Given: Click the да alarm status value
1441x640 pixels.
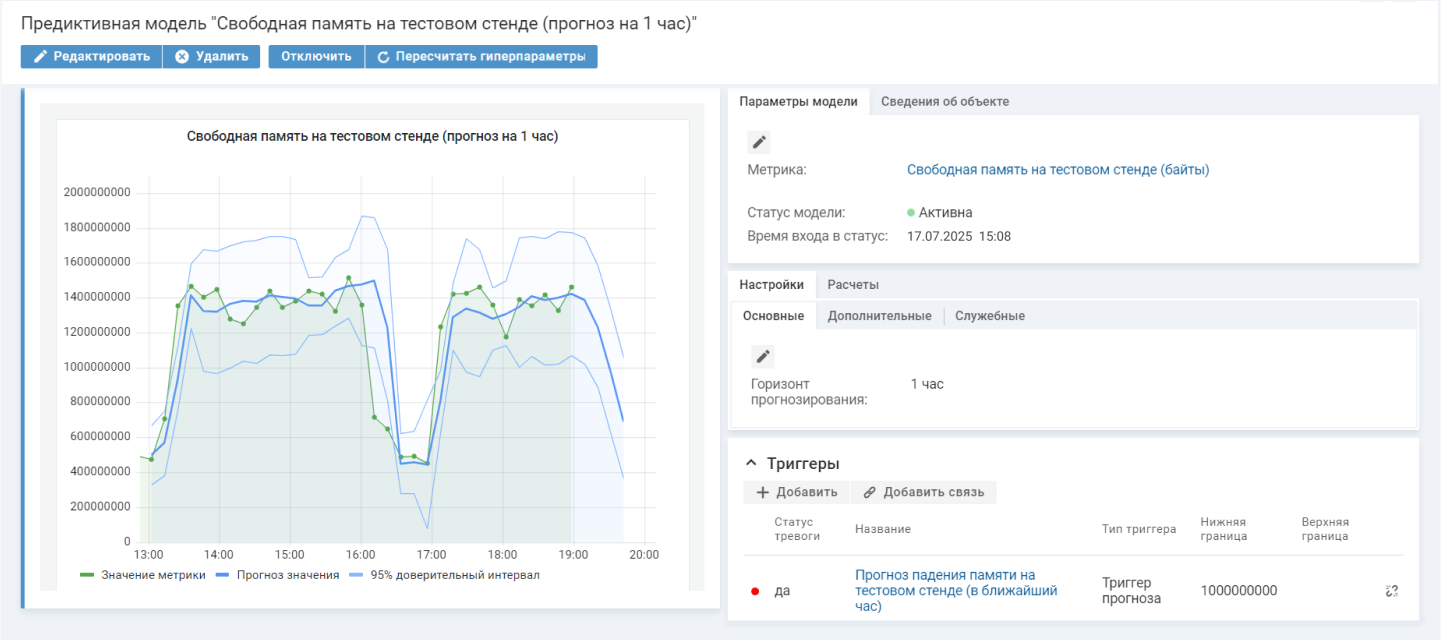Looking at the screenshot, I should (782, 591).
